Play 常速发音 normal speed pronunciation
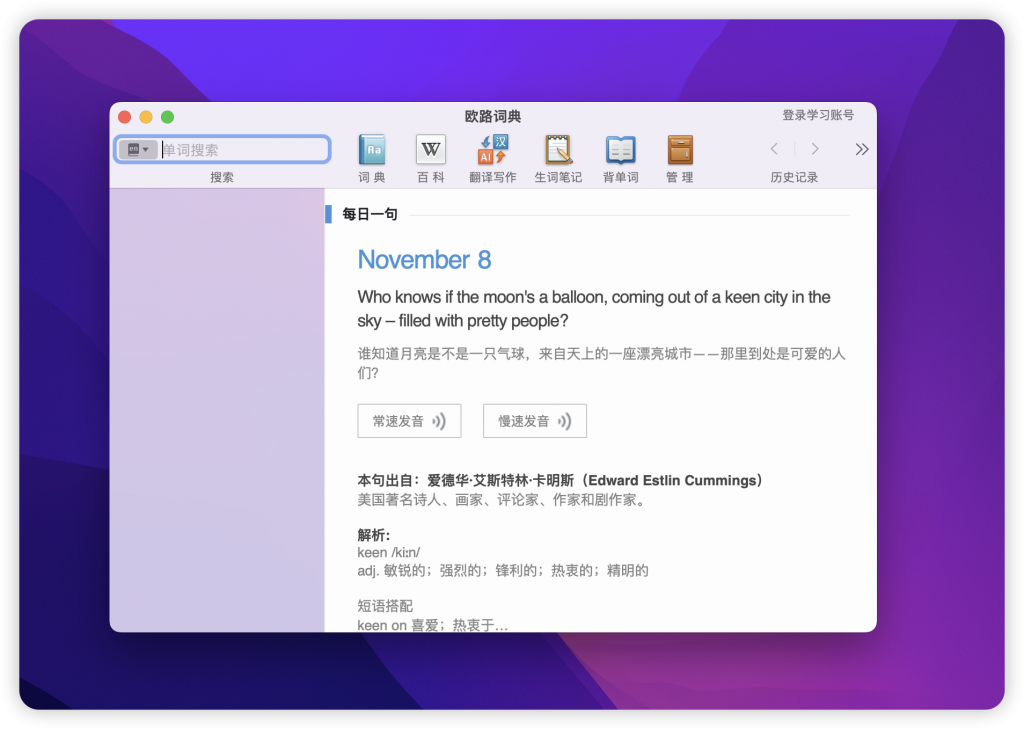1024x729 pixels. point(409,421)
